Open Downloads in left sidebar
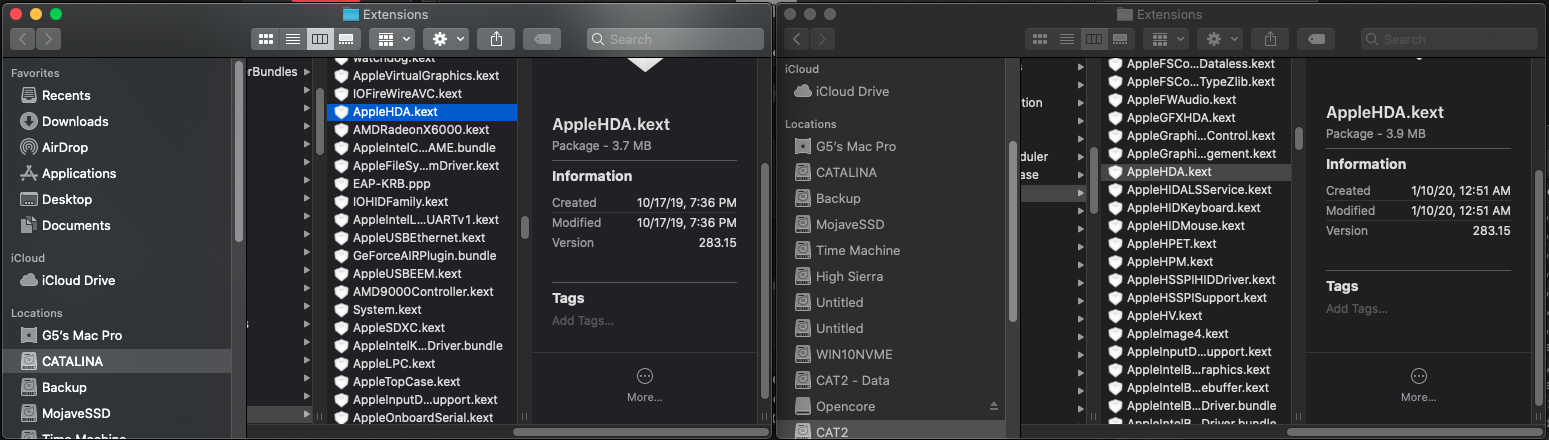This screenshot has height=440, width=1549. tap(75, 121)
